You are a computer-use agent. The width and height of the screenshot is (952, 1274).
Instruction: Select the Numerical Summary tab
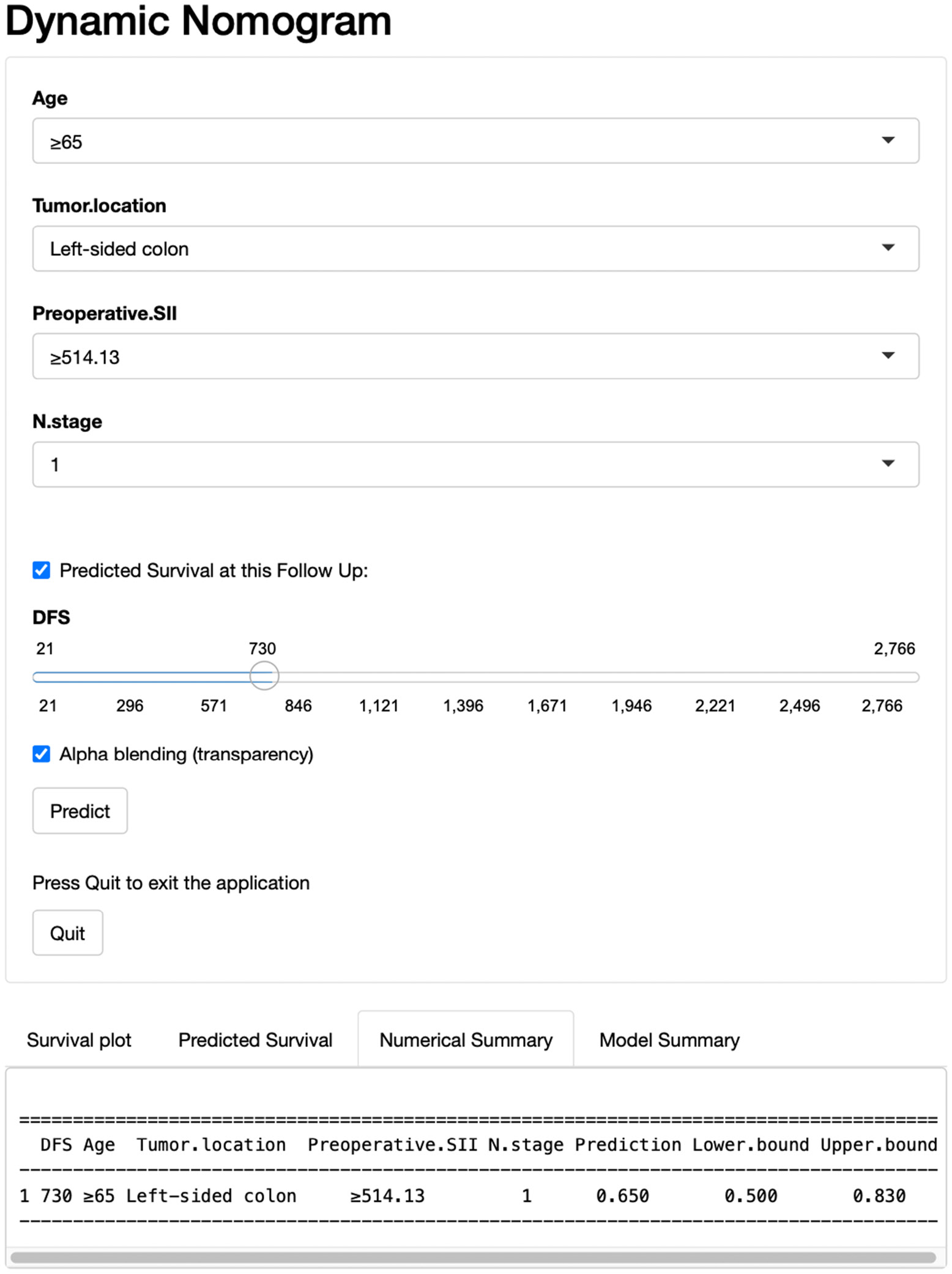click(x=466, y=1040)
